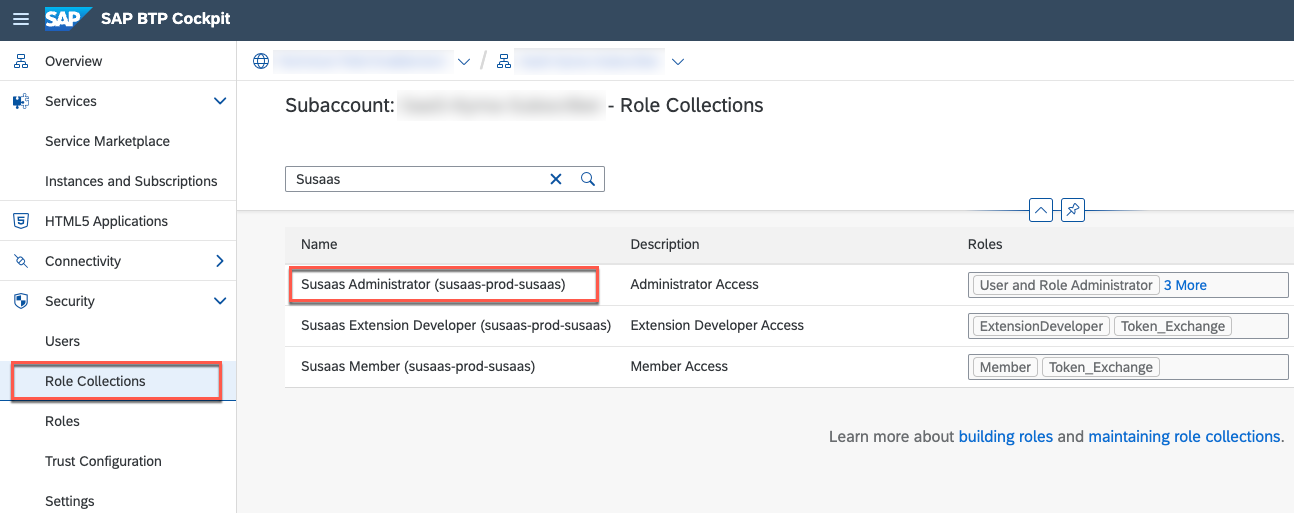The image size is (1294, 513).
Task: Click Extension Developer Access description
Action: click(x=717, y=325)
